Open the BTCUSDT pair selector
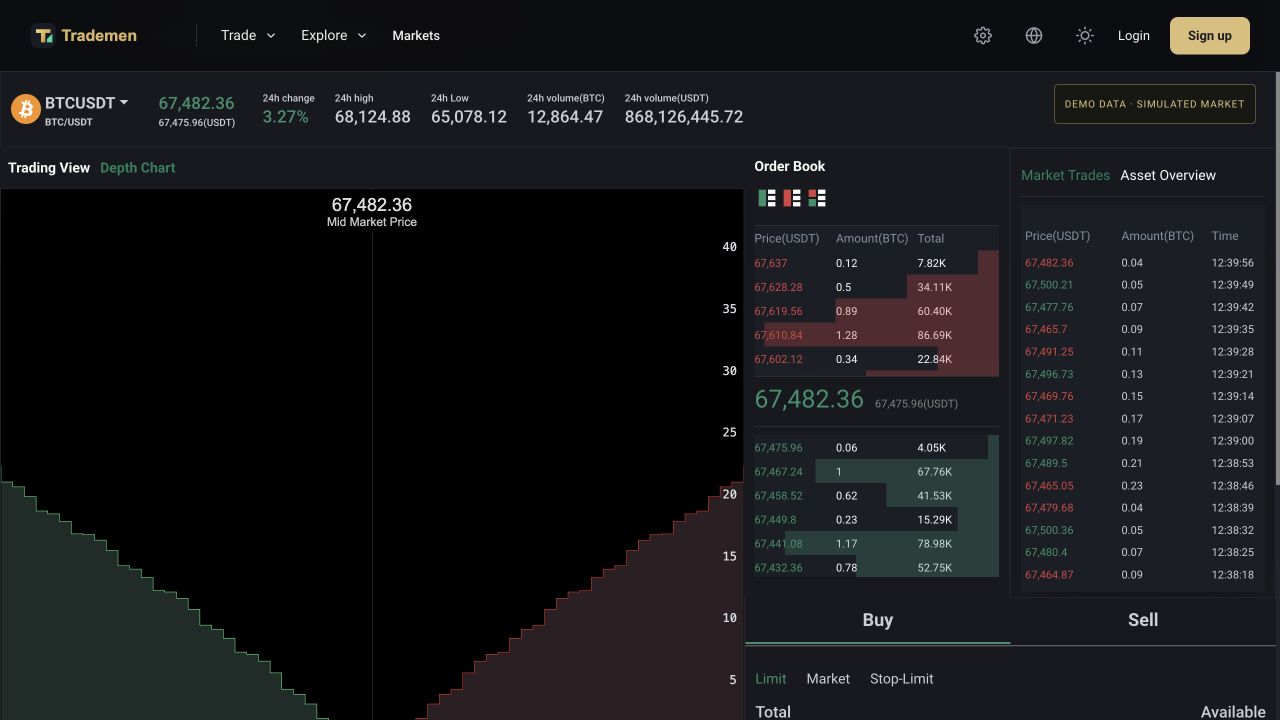This screenshot has width=1280, height=720. 86,103
